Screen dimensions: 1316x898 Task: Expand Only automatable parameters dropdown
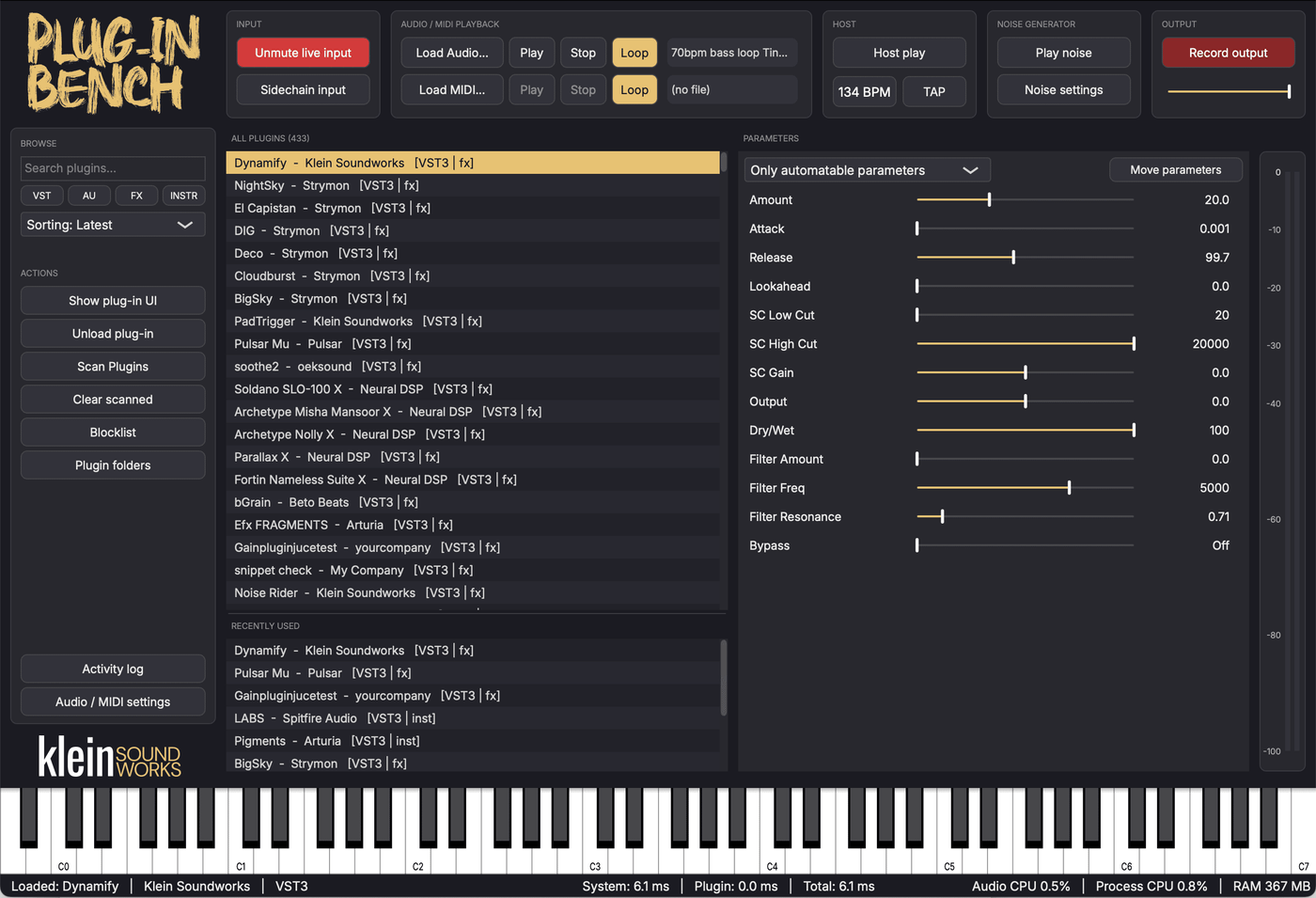867,170
